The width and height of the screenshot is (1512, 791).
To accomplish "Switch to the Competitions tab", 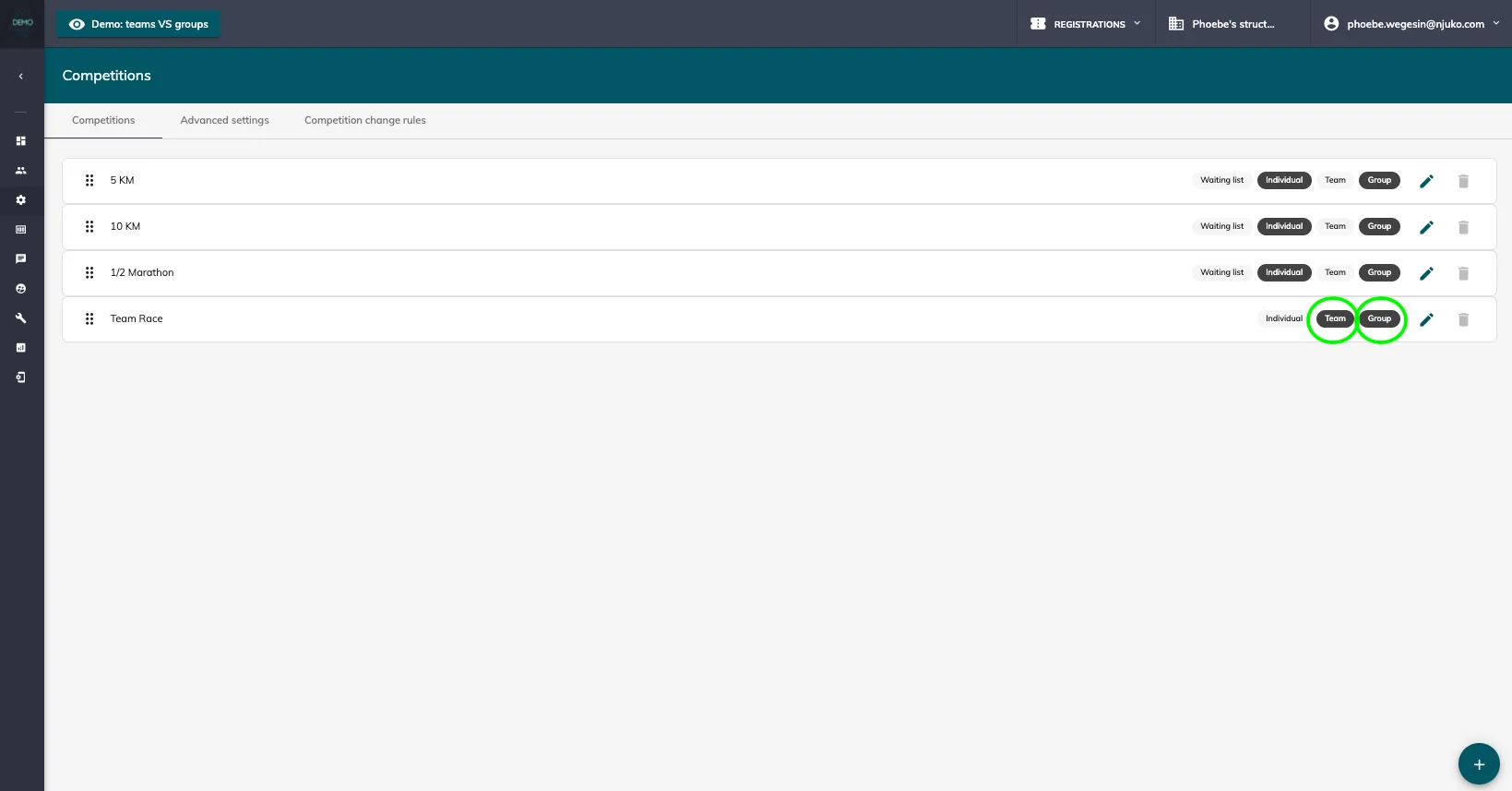I will 103,121.
